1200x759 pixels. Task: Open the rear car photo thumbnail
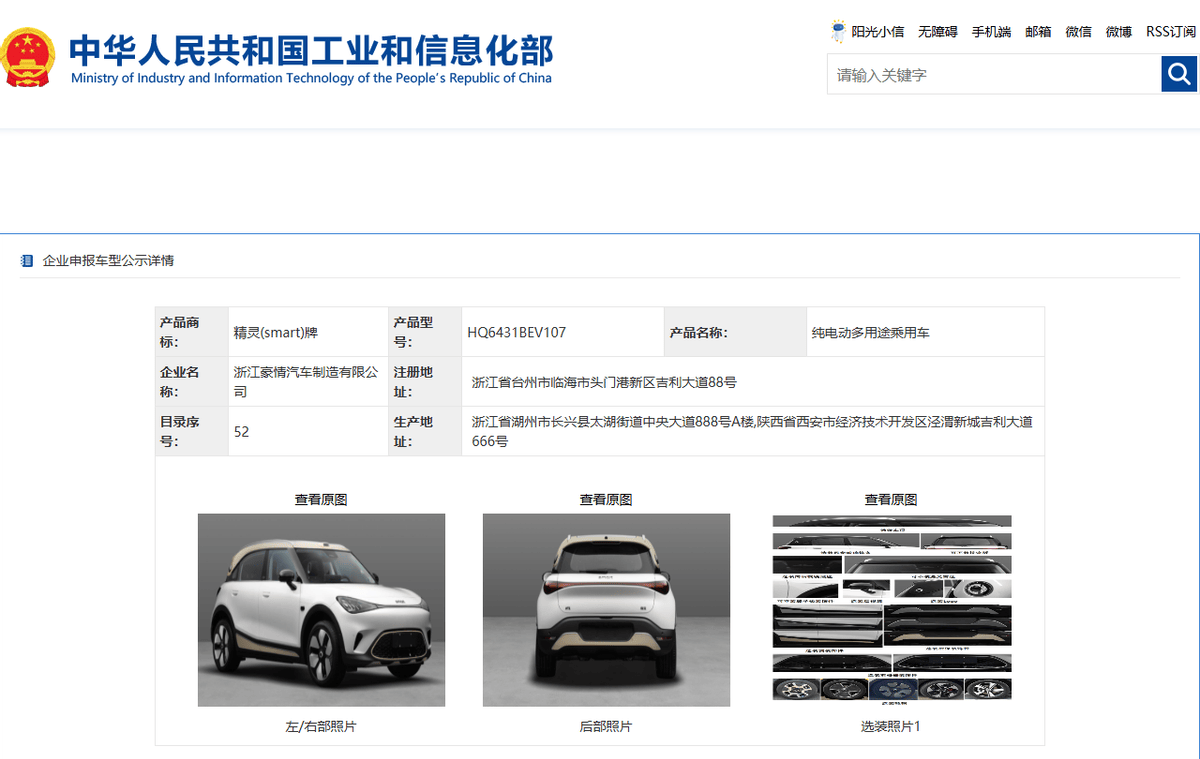click(606, 610)
